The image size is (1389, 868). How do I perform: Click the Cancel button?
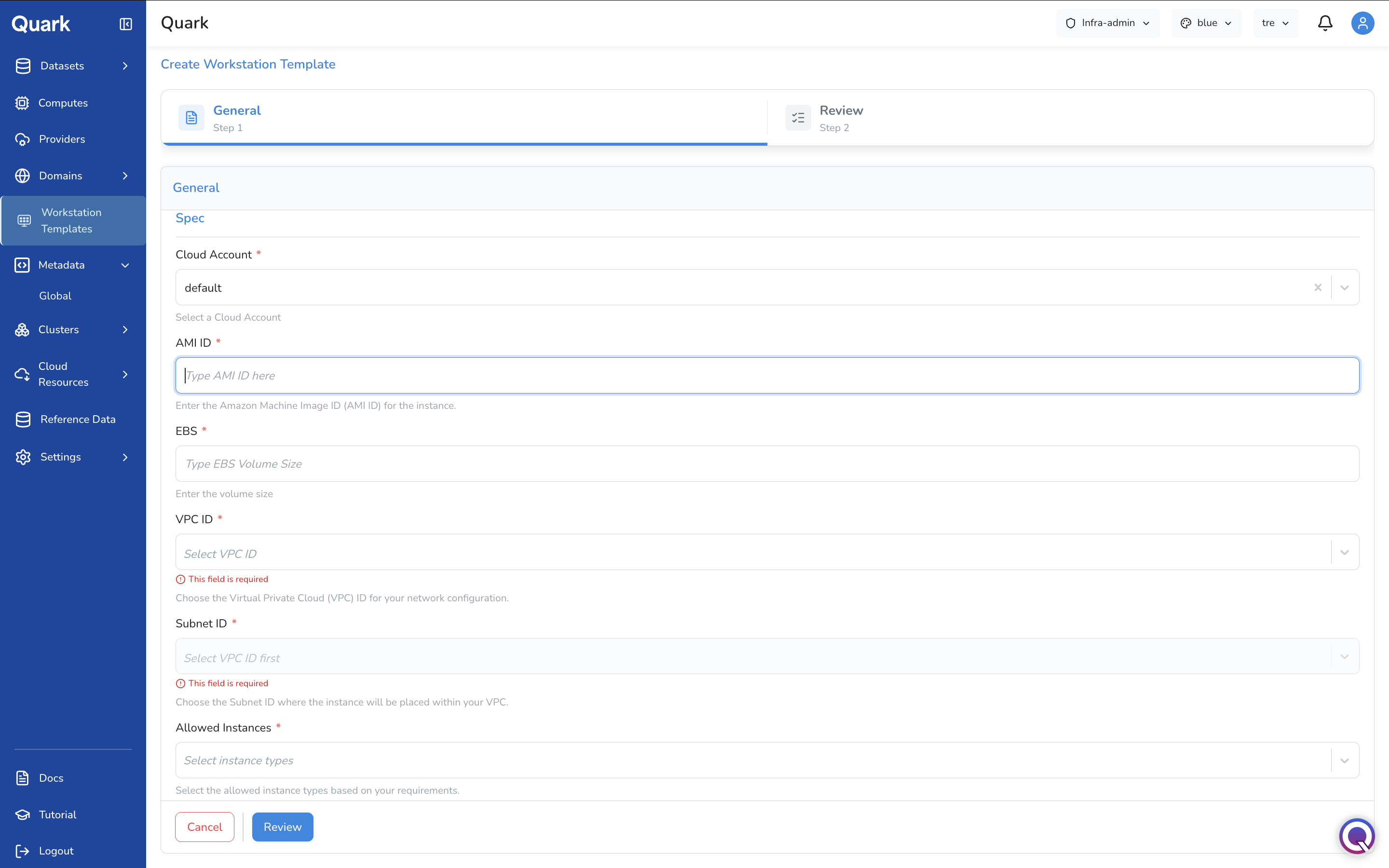(204, 827)
